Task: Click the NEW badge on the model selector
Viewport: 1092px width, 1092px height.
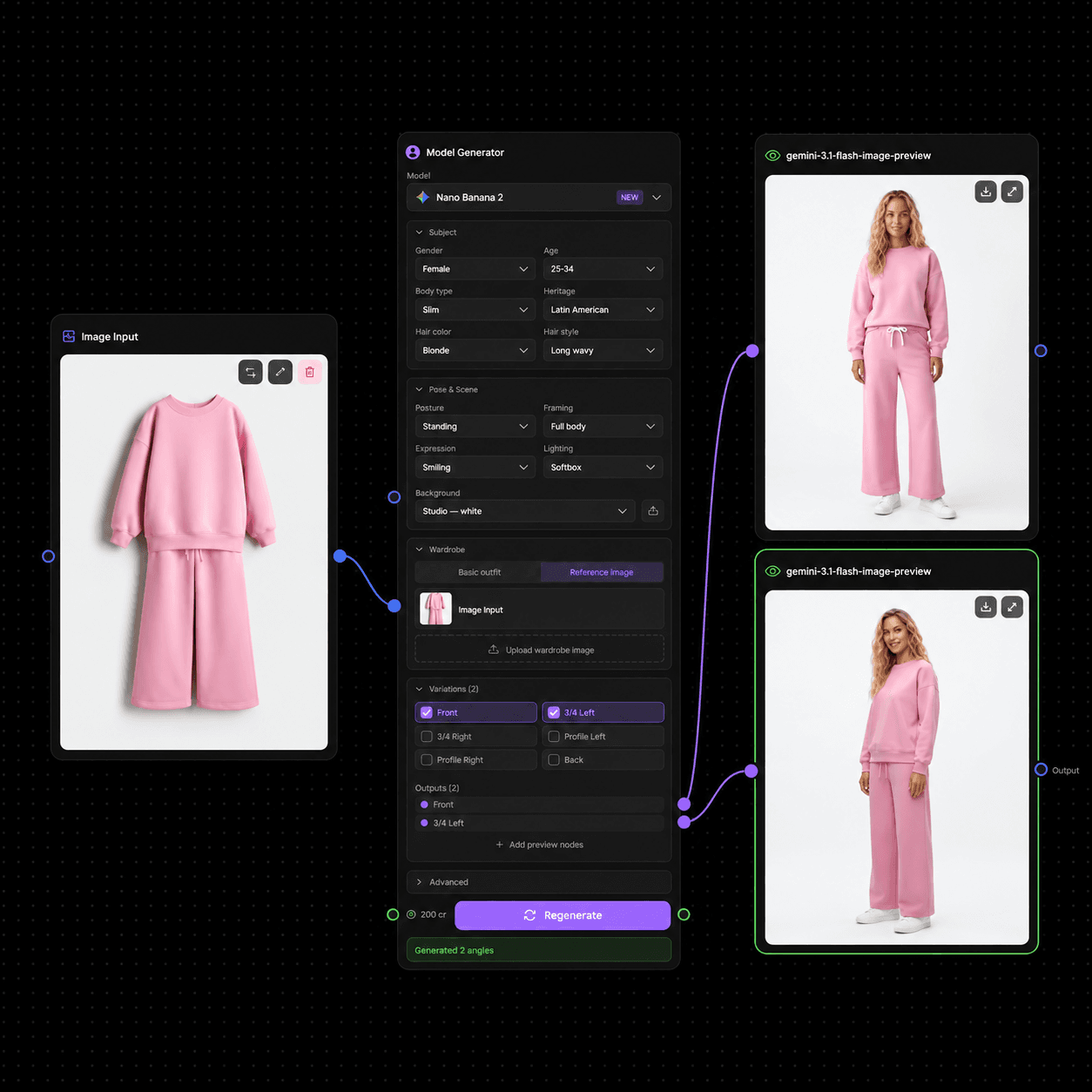Action: point(630,198)
